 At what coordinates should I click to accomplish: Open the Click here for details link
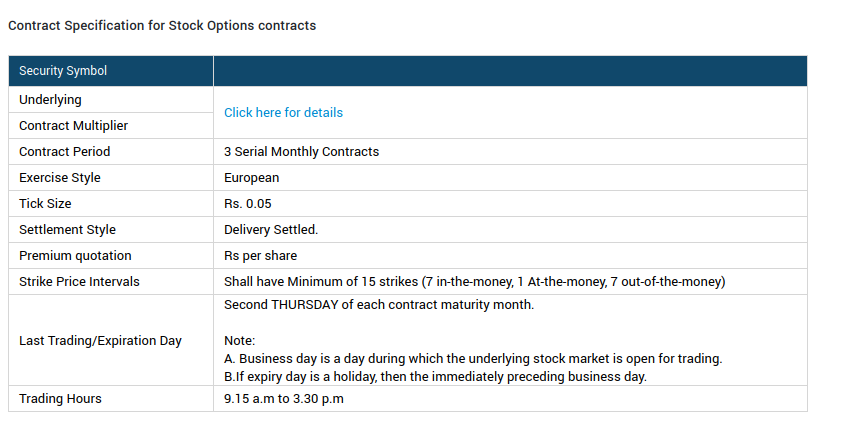[x=283, y=113]
